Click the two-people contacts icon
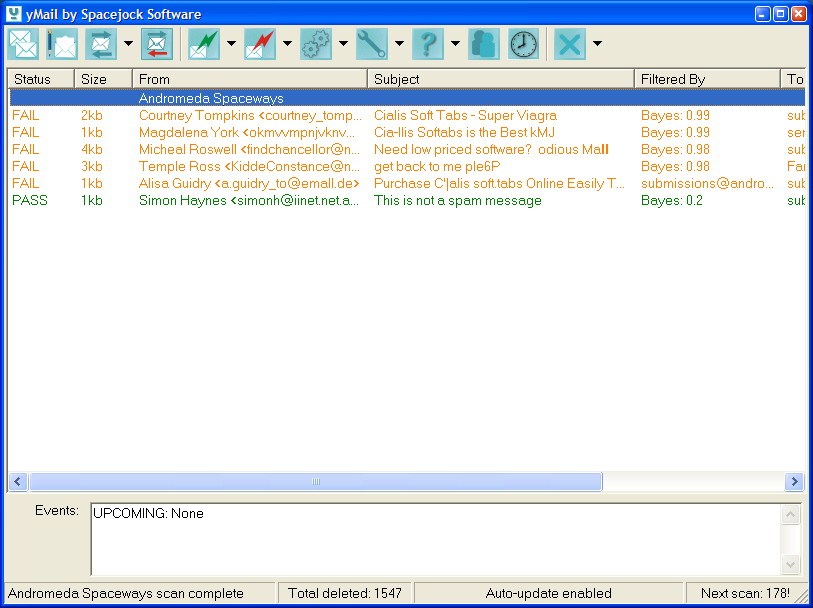This screenshot has width=813, height=608. coord(484,44)
